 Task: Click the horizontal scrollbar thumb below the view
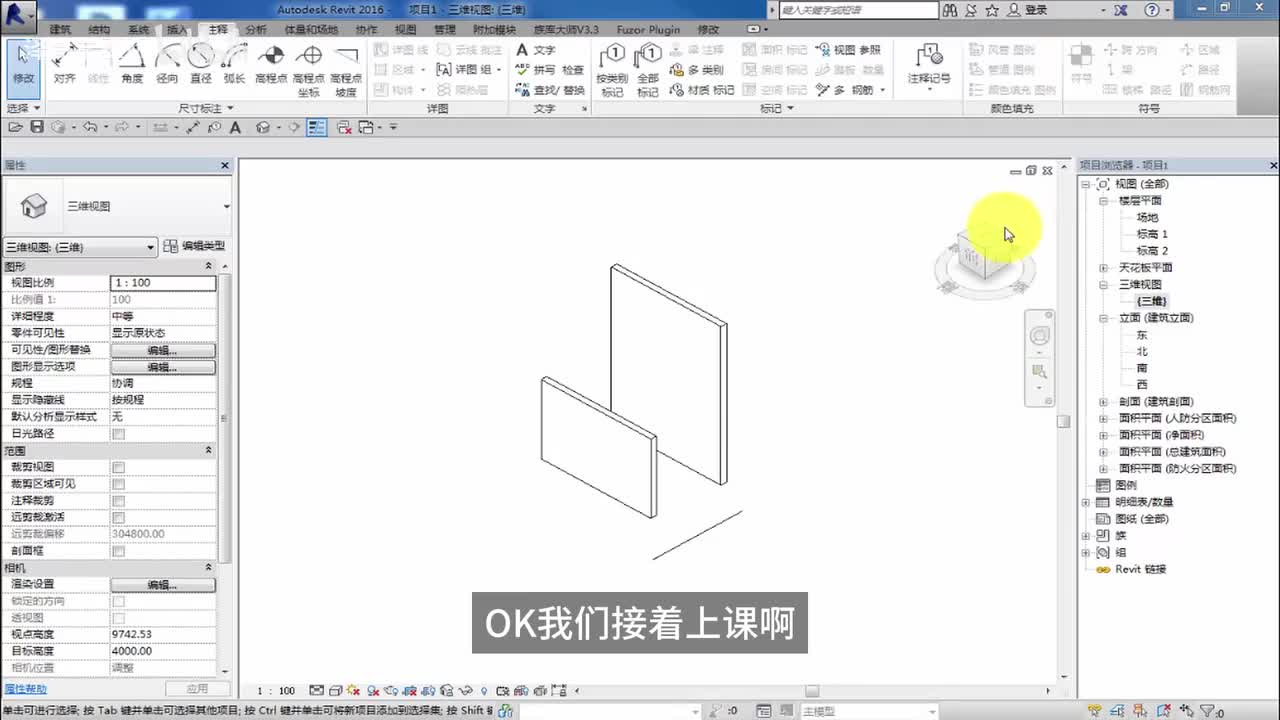point(812,691)
